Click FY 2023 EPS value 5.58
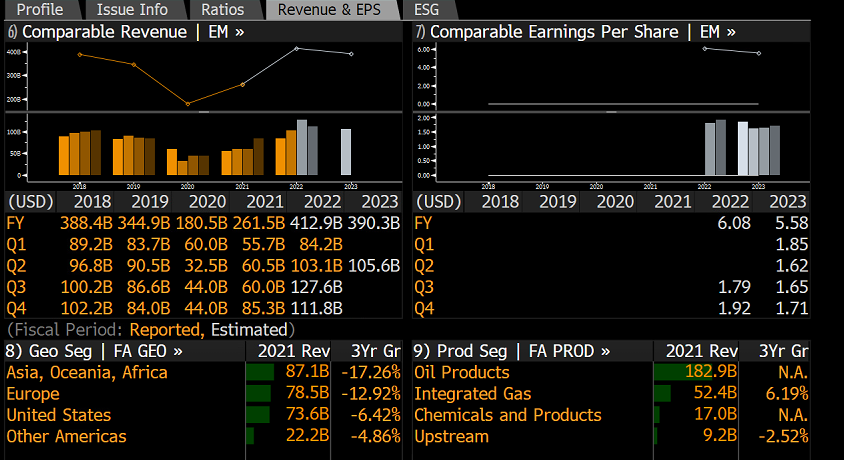844x460 pixels. tap(792, 223)
